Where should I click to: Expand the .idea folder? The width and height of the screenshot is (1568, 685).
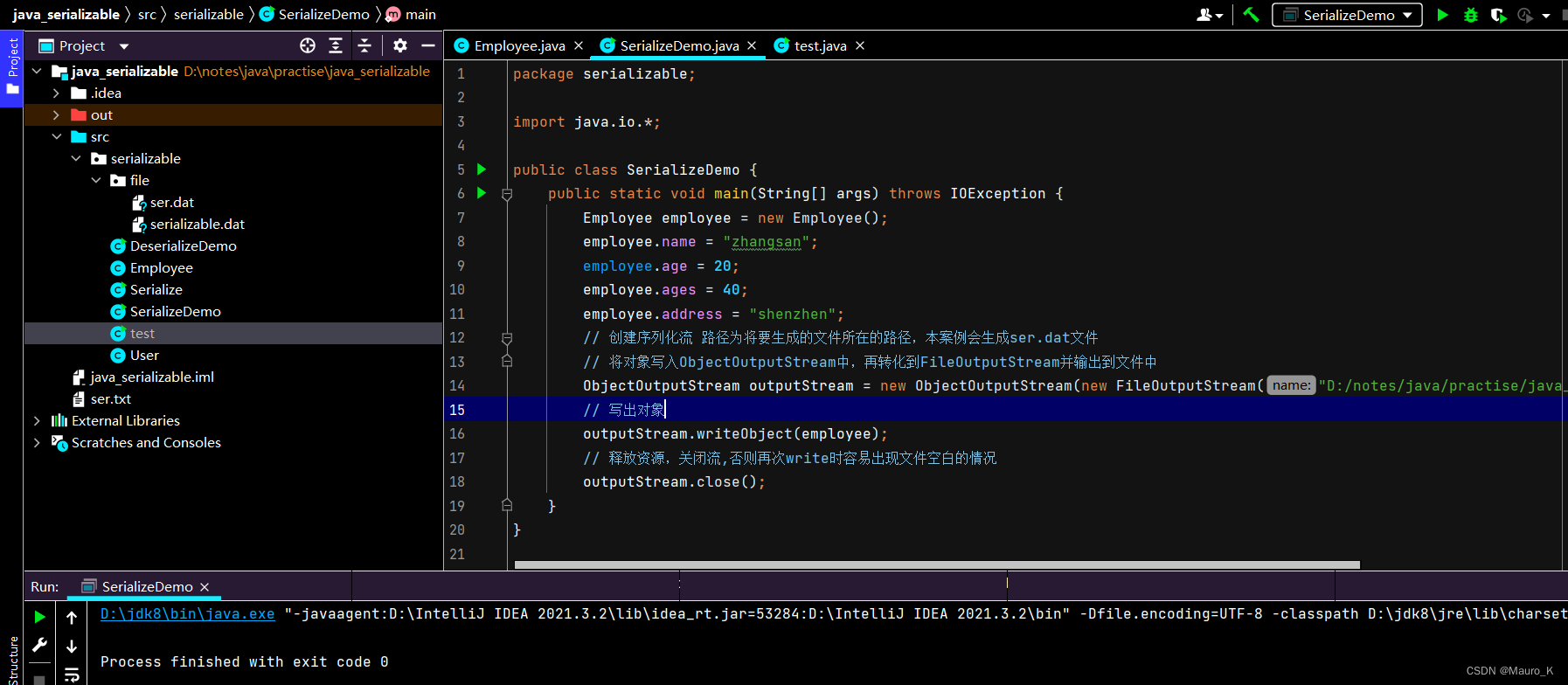[x=56, y=93]
